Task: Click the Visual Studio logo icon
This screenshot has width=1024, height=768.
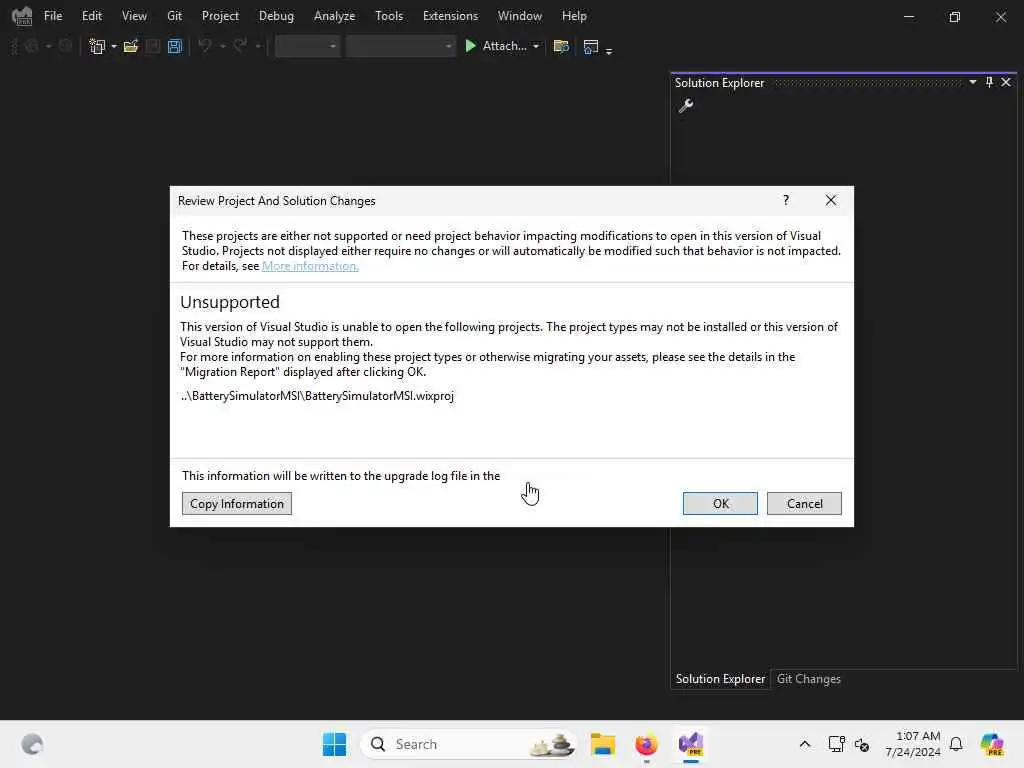Action: click(22, 16)
